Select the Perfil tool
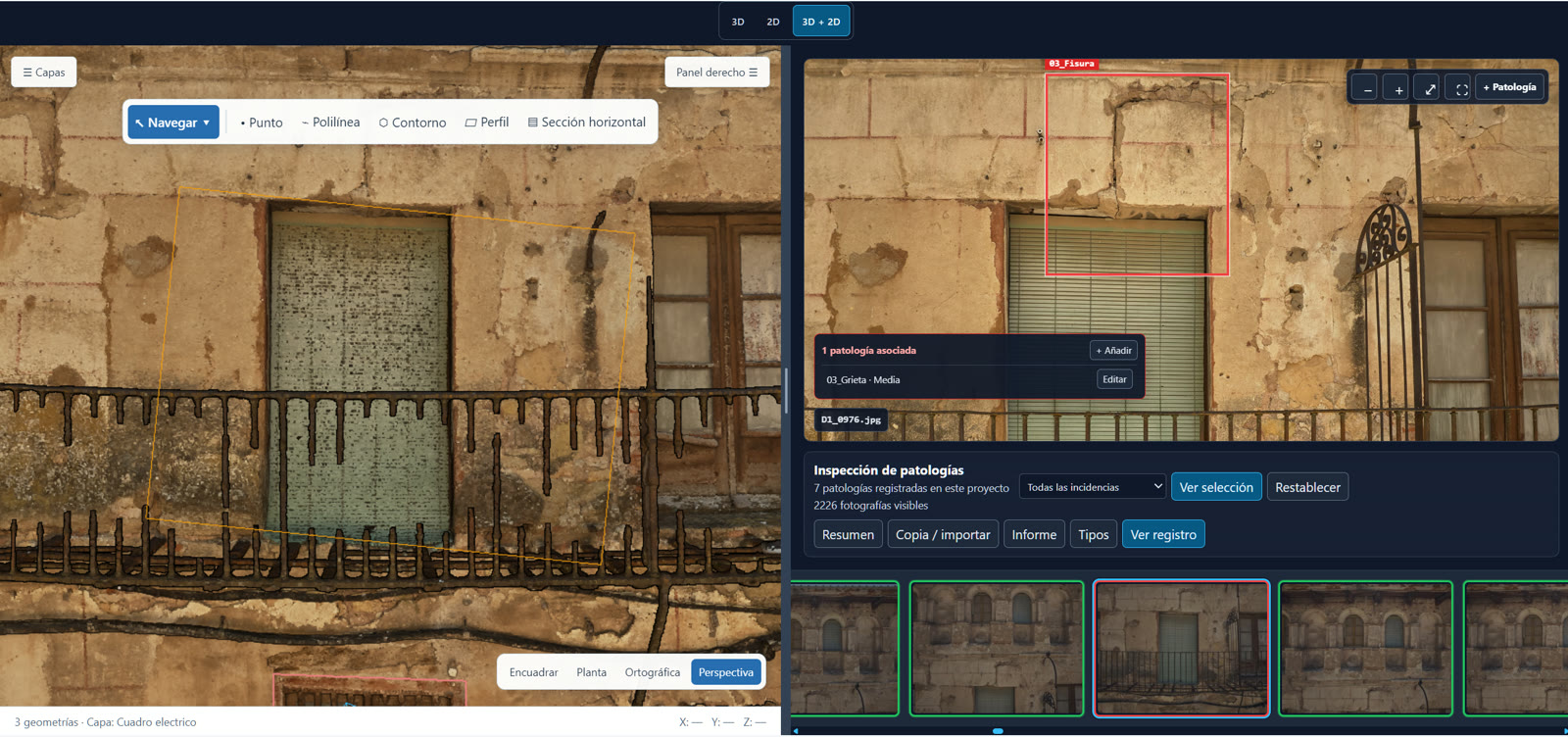This screenshot has width=1568, height=737. 487,123
